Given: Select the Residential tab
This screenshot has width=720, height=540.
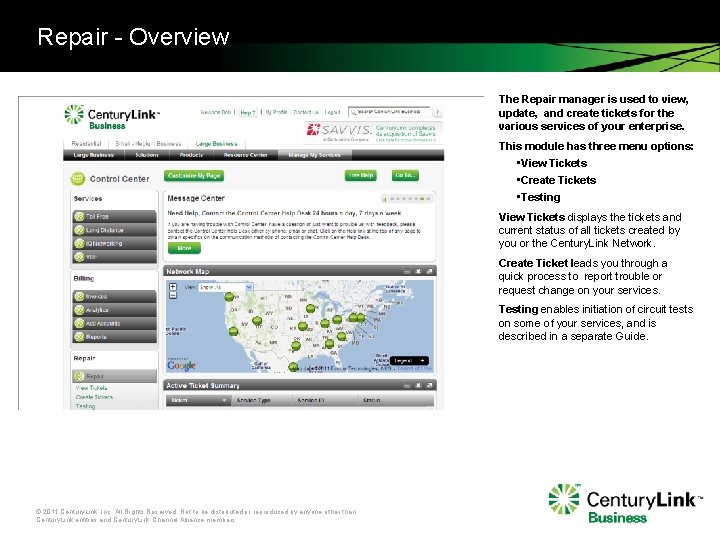Looking at the screenshot, I should [86, 144].
